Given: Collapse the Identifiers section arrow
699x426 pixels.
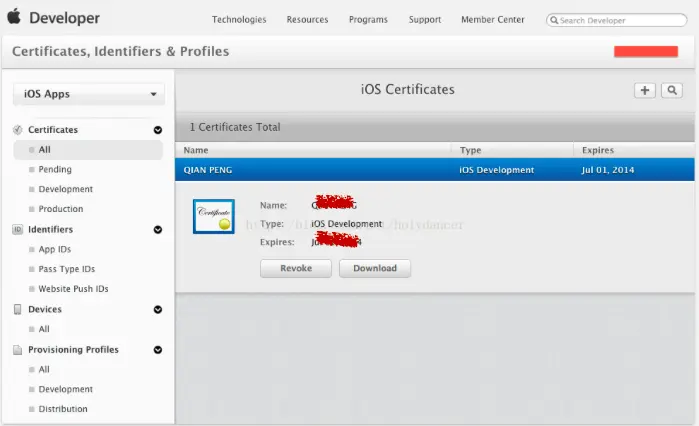Looking at the screenshot, I should [158, 229].
